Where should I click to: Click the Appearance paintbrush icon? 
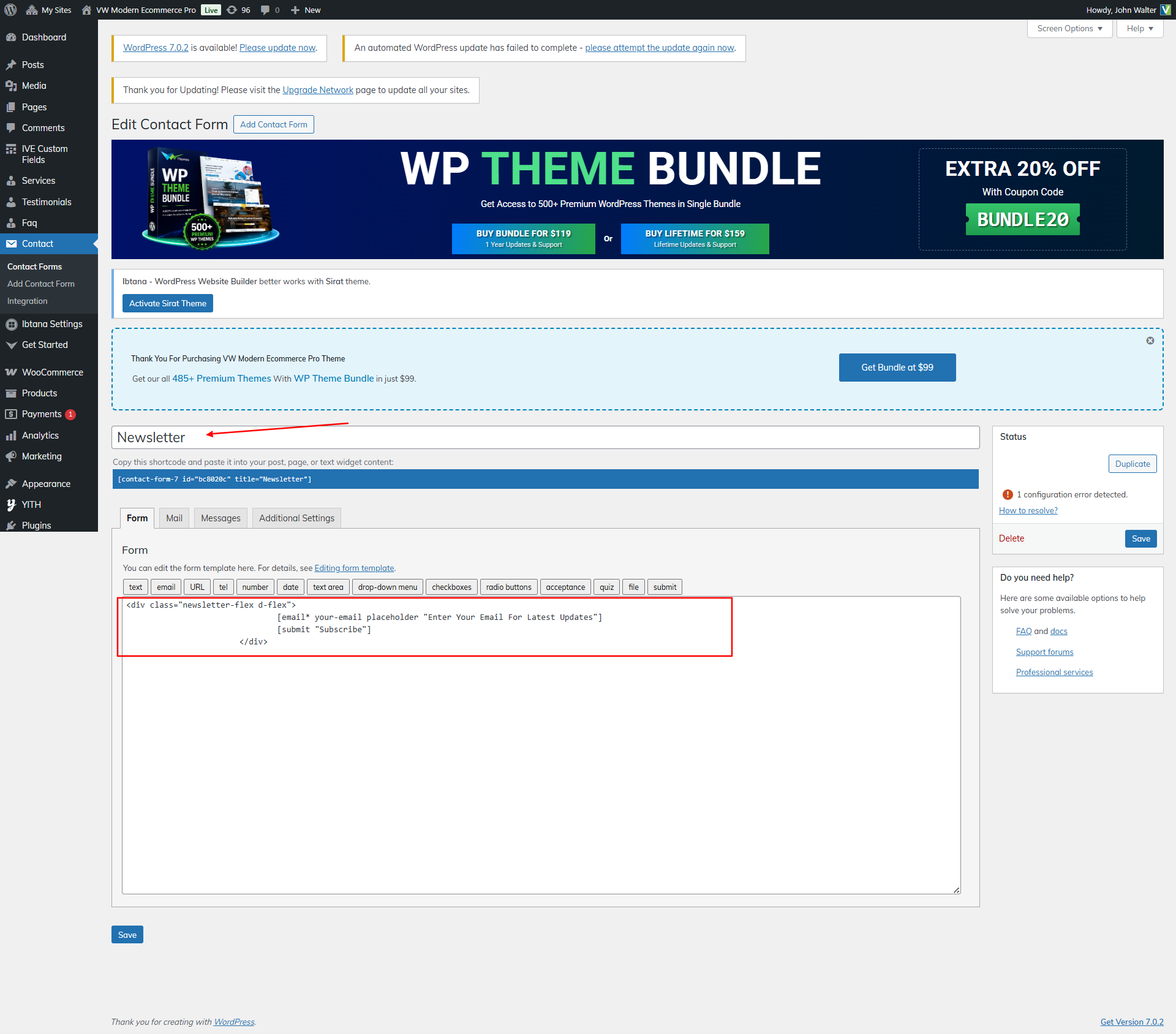pos(11,484)
